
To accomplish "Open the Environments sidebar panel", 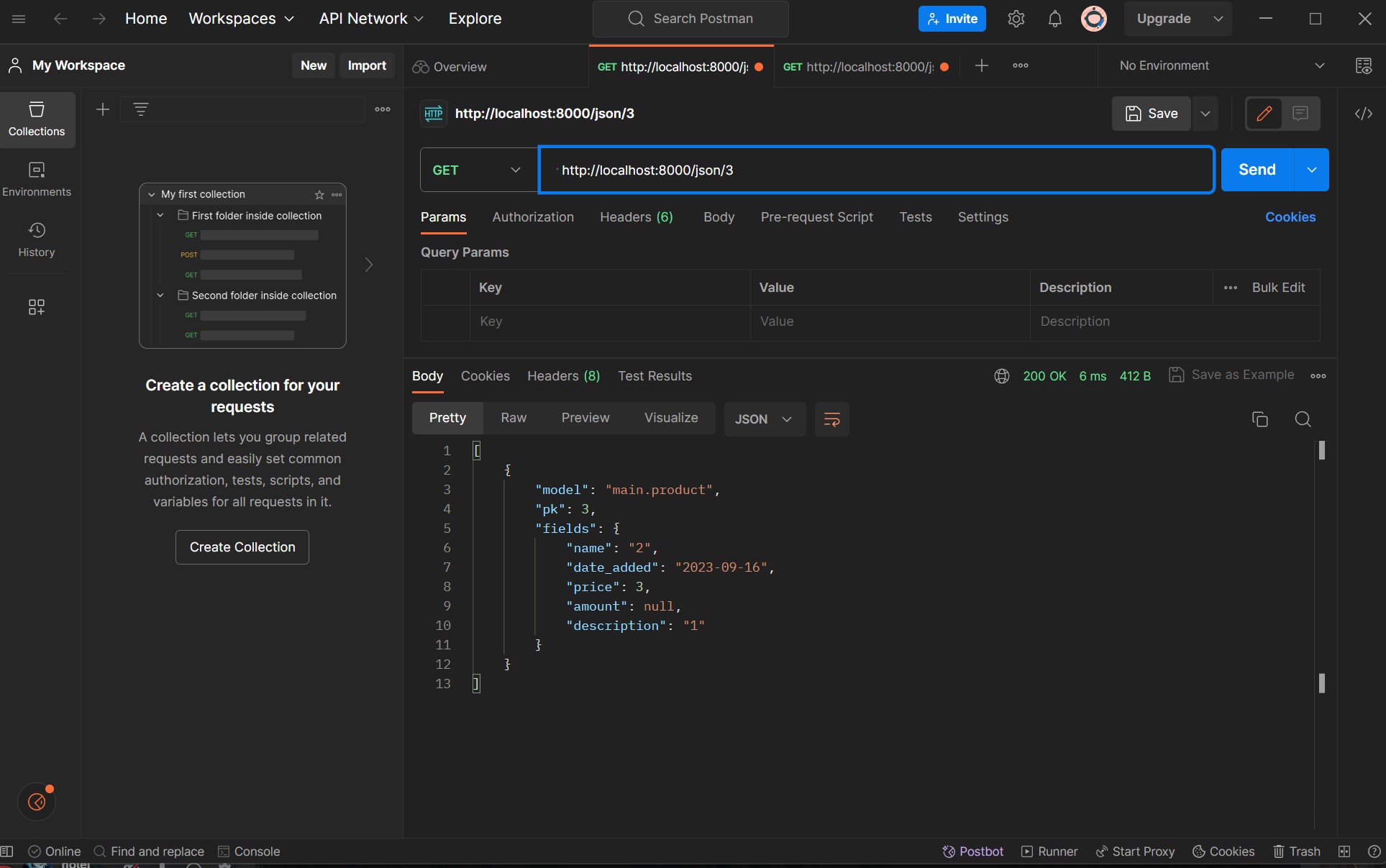I will [x=36, y=179].
